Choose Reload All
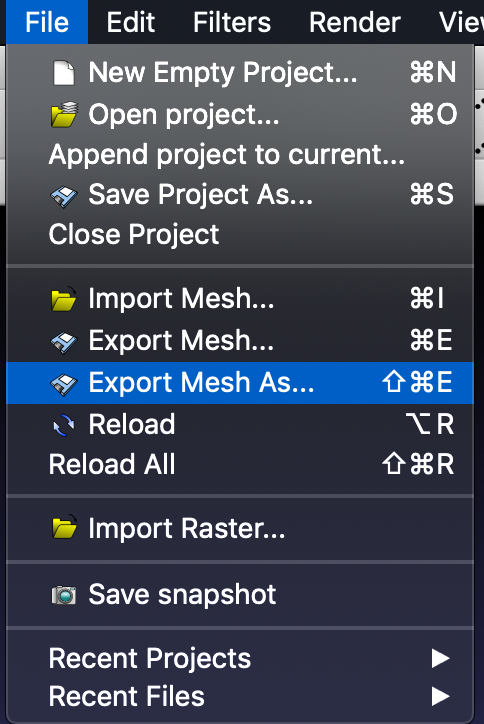484x724 pixels. 240,464
